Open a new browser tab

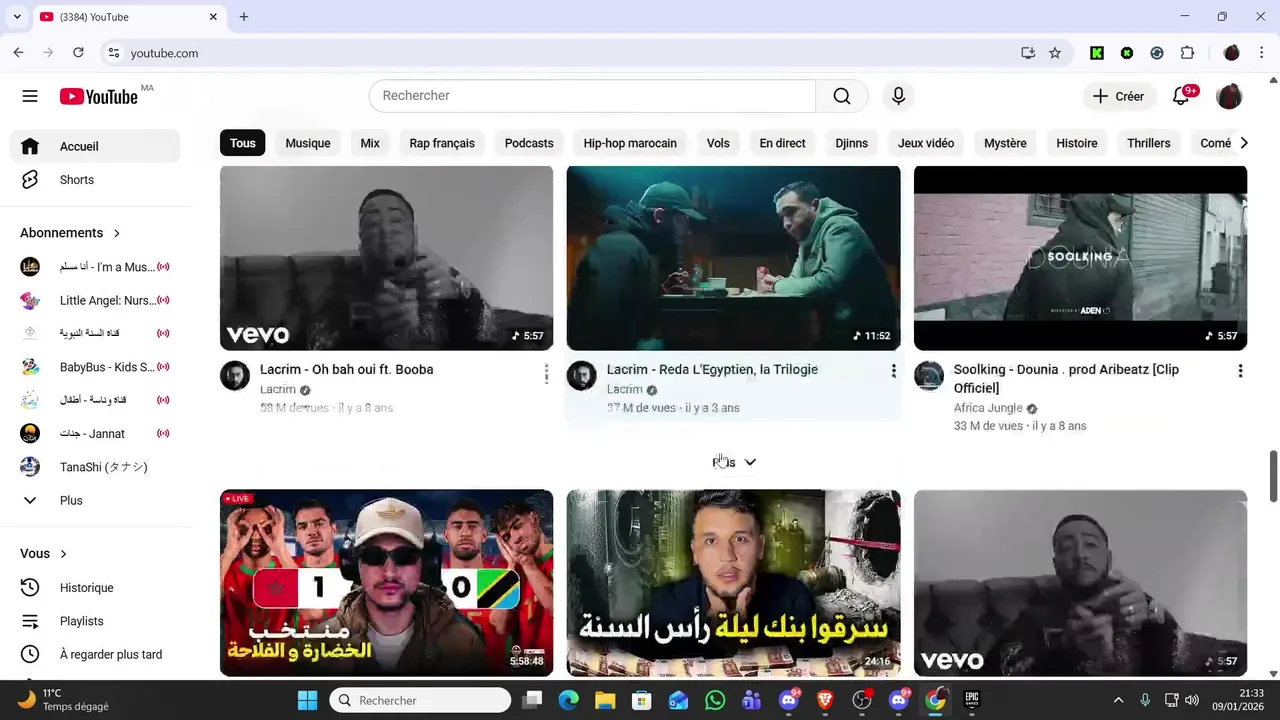(244, 17)
